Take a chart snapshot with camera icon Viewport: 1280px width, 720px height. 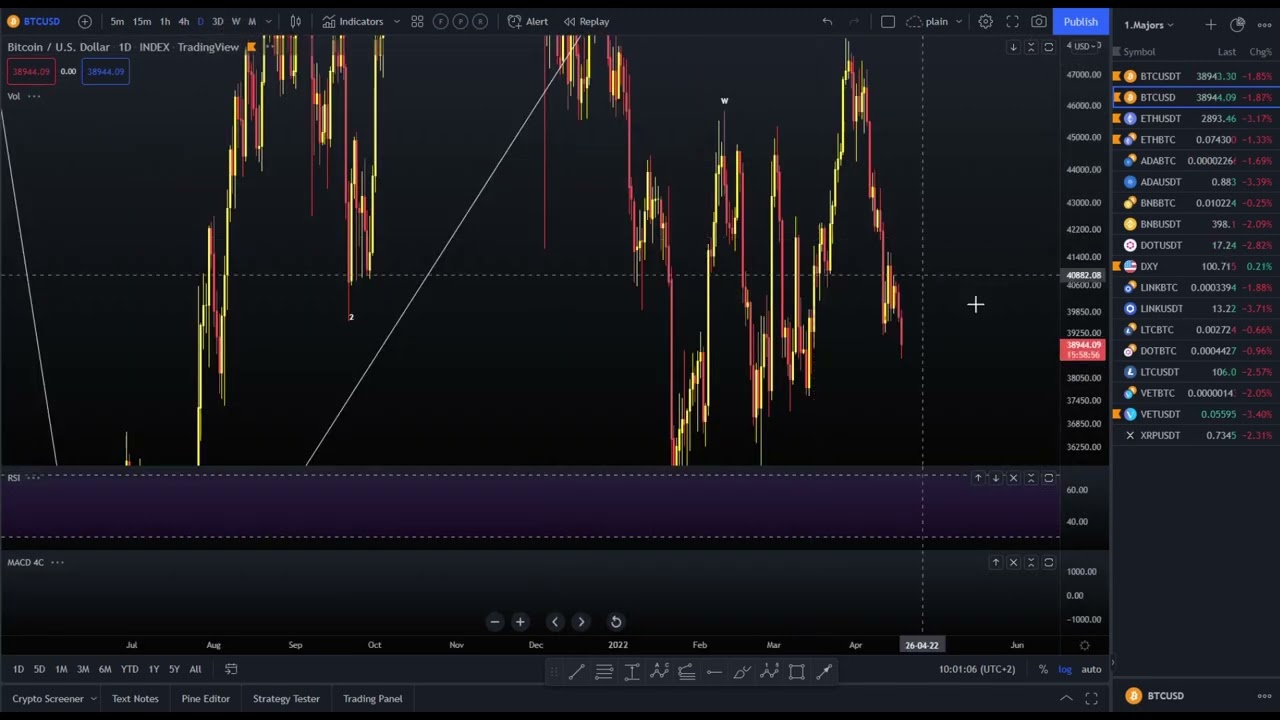pos(1039,21)
